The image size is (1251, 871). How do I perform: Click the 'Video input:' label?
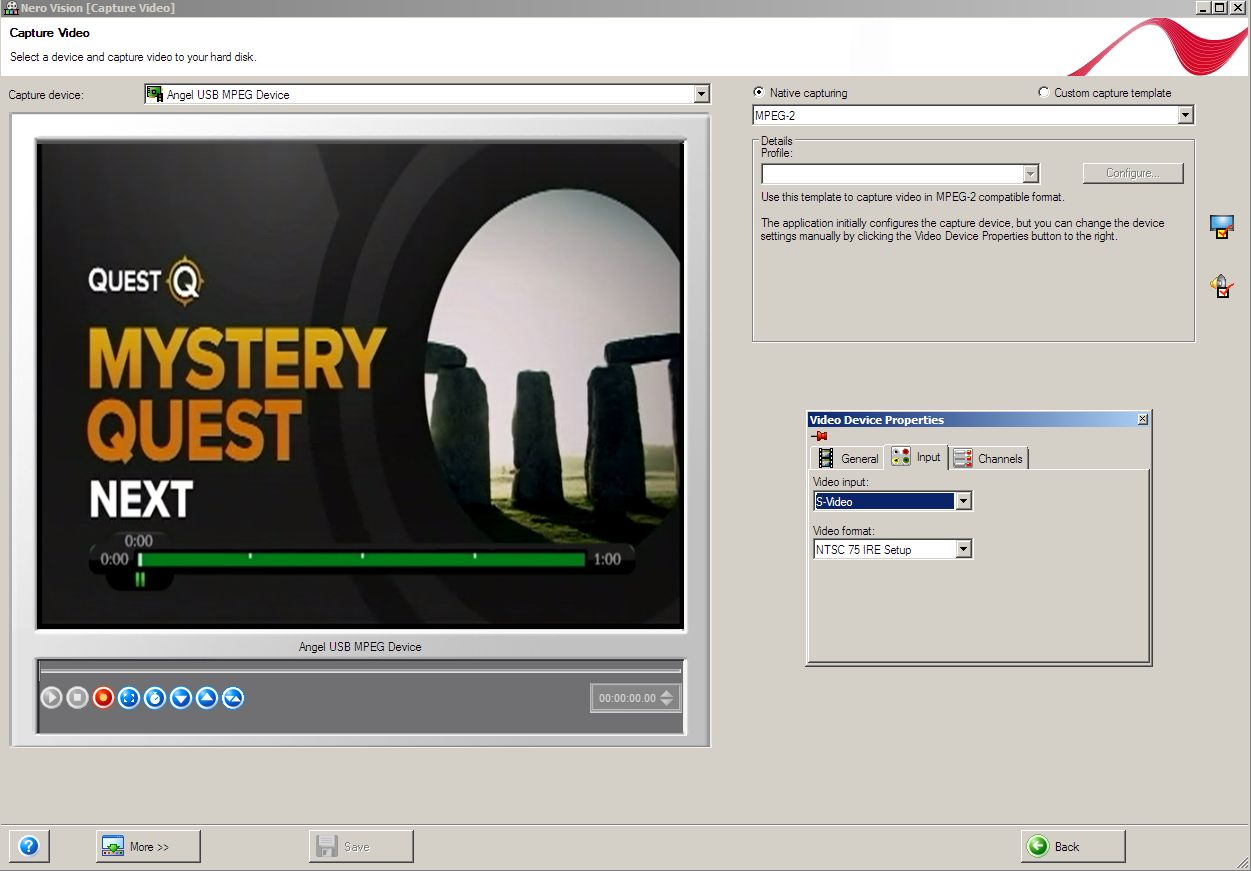pyautogui.click(x=841, y=482)
